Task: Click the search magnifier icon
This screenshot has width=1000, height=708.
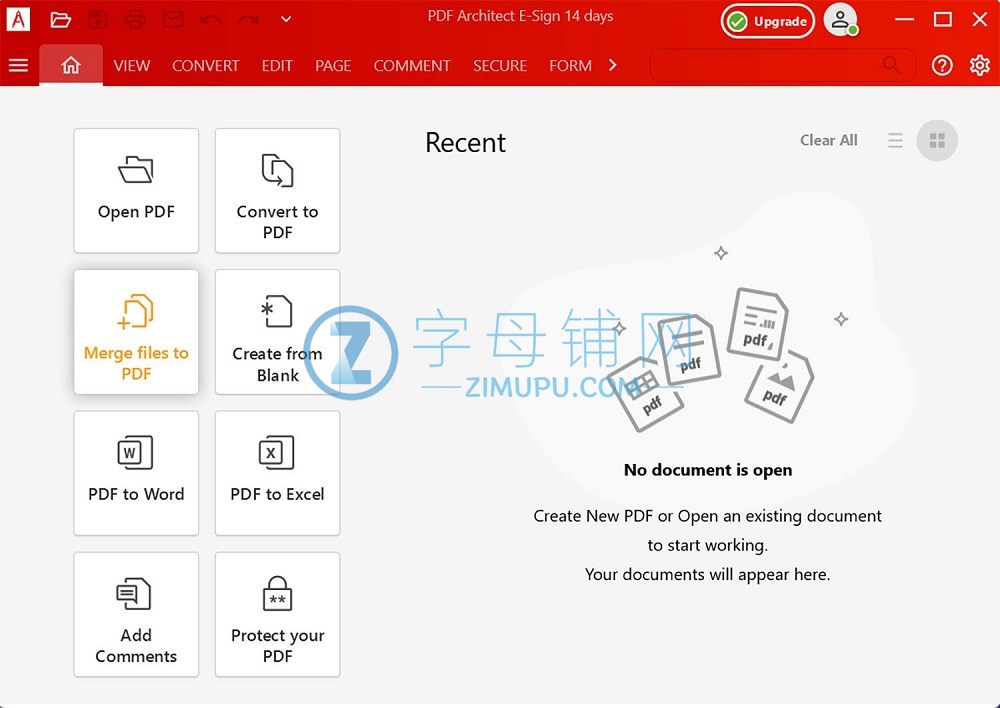Action: point(891,65)
